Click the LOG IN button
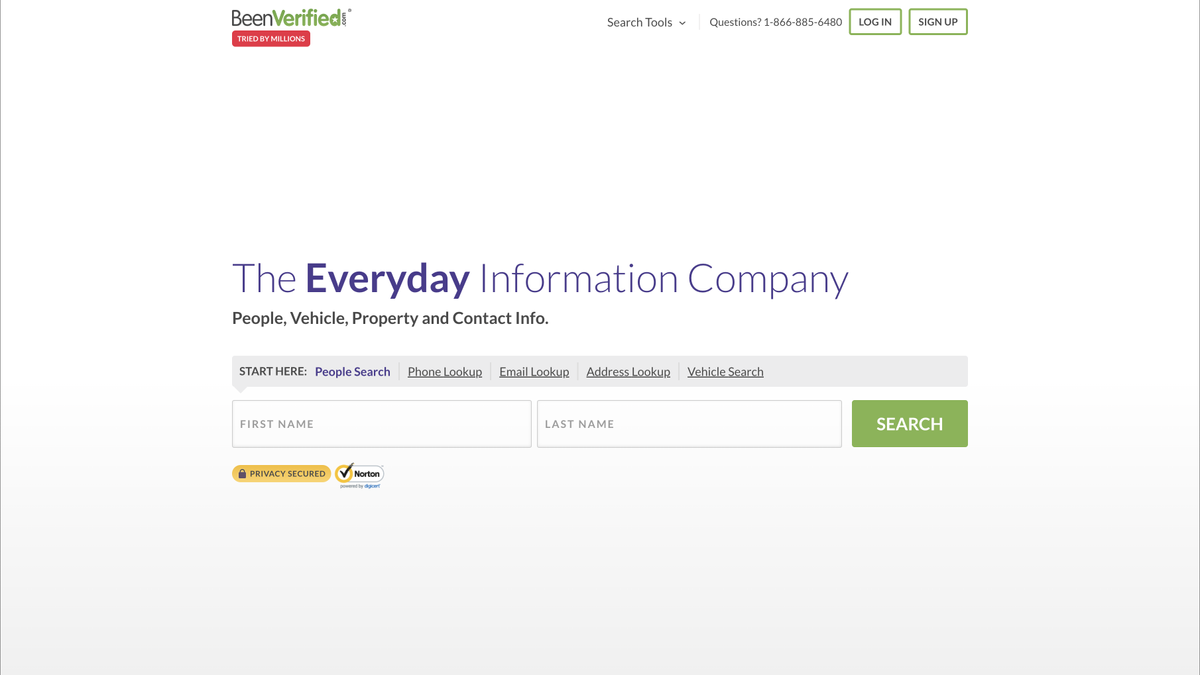The width and height of the screenshot is (1200, 675). 875,21
